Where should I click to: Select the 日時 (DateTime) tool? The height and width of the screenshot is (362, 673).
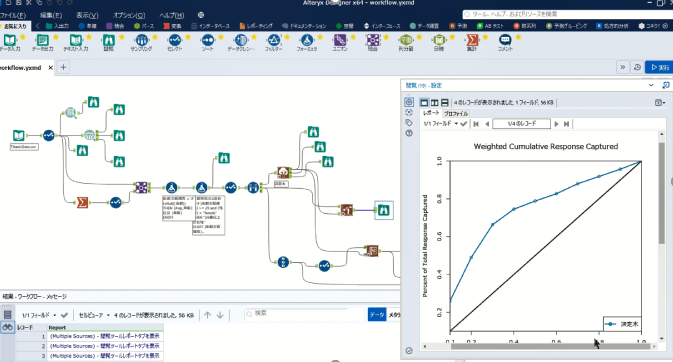point(439,43)
